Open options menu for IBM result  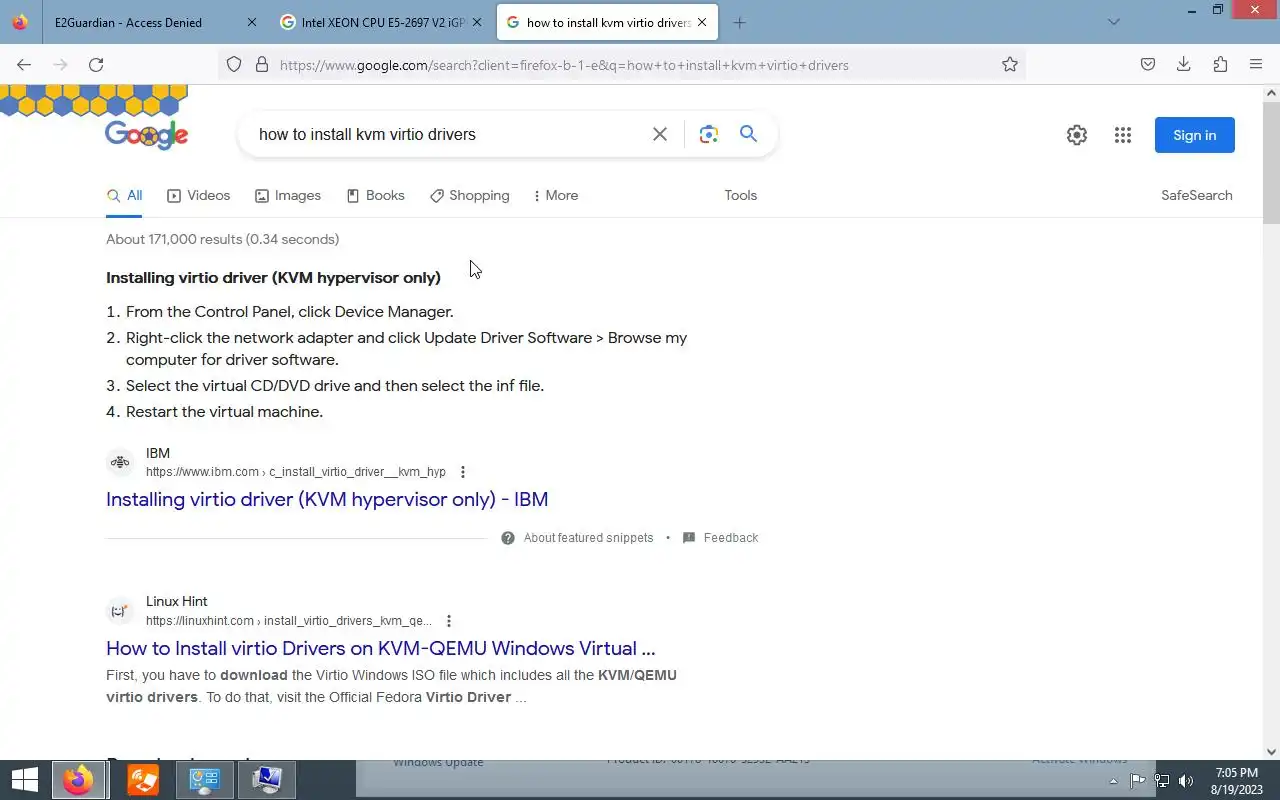click(462, 472)
